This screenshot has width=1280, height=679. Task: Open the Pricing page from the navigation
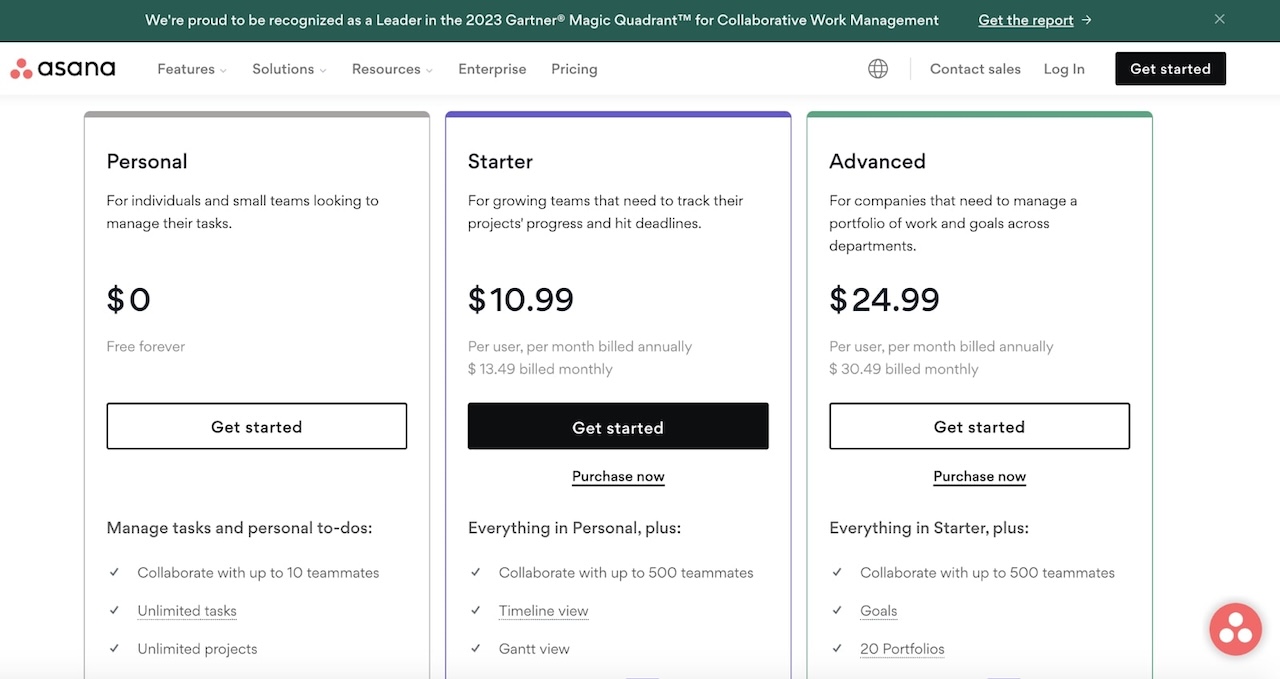coord(574,69)
